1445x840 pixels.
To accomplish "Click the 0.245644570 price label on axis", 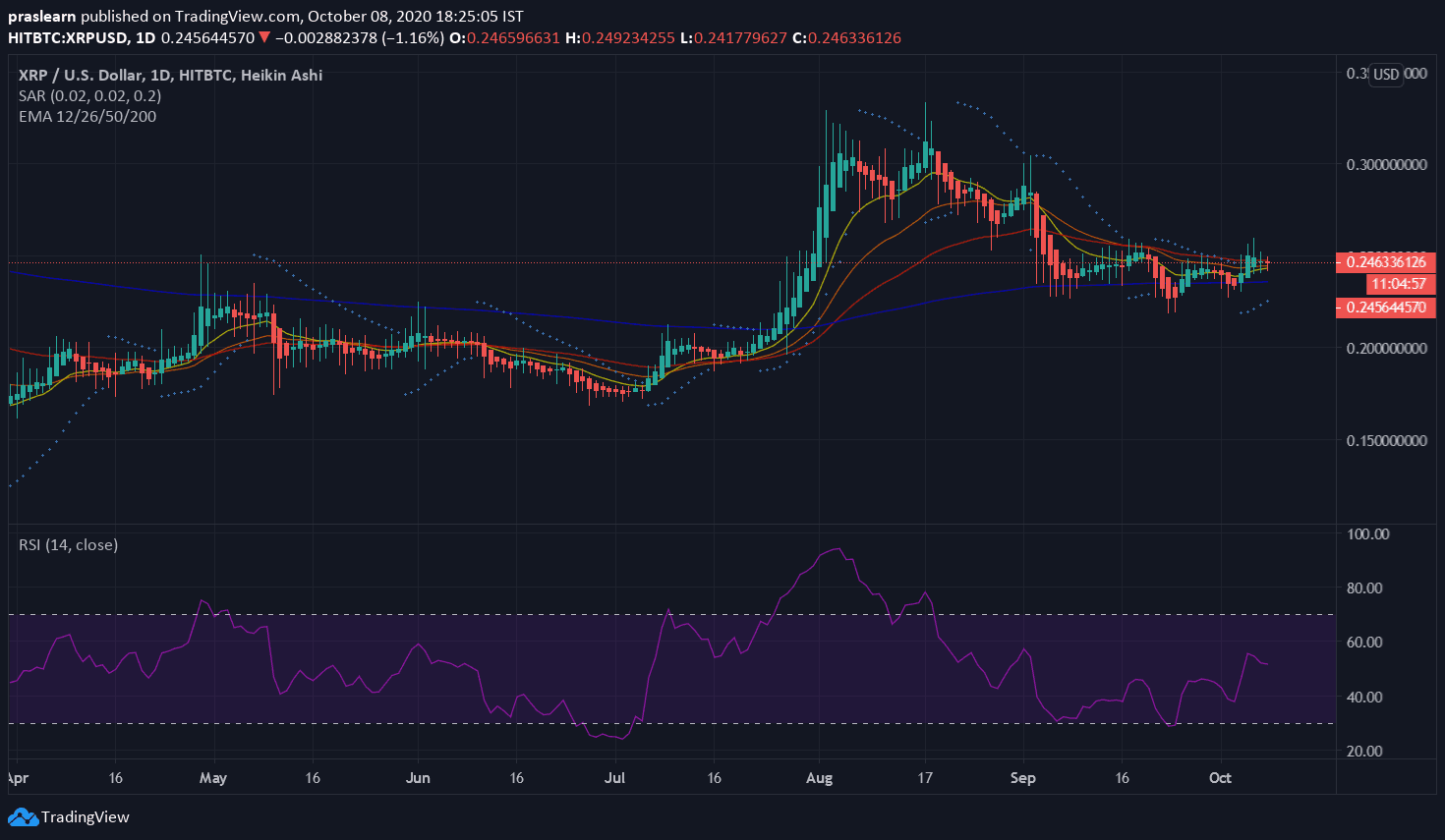I will [1385, 308].
